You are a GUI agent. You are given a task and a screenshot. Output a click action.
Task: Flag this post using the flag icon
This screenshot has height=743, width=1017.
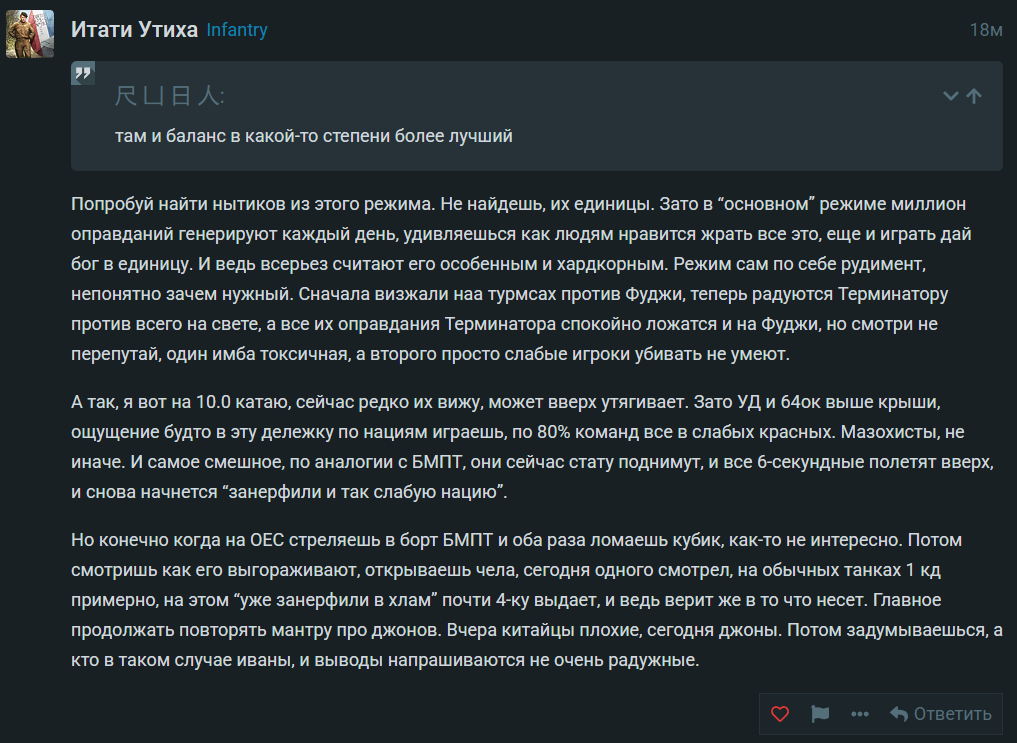tap(820, 714)
